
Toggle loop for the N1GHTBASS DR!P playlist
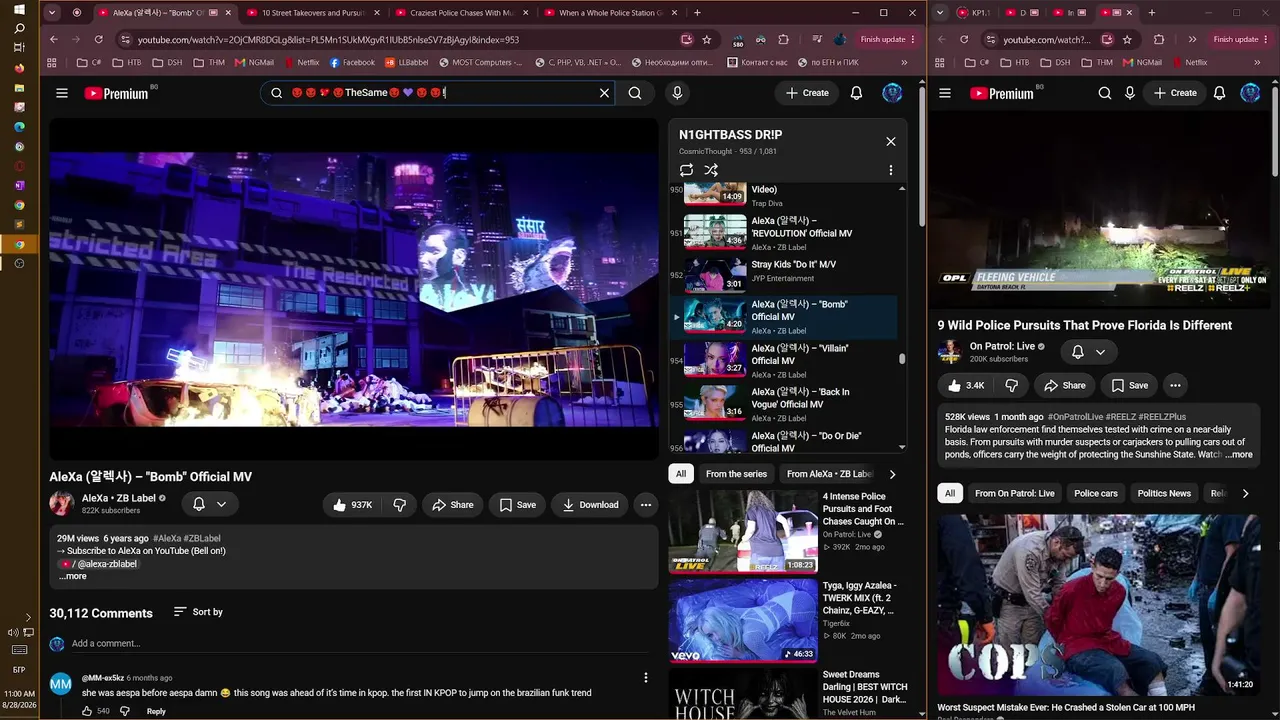coord(686,170)
